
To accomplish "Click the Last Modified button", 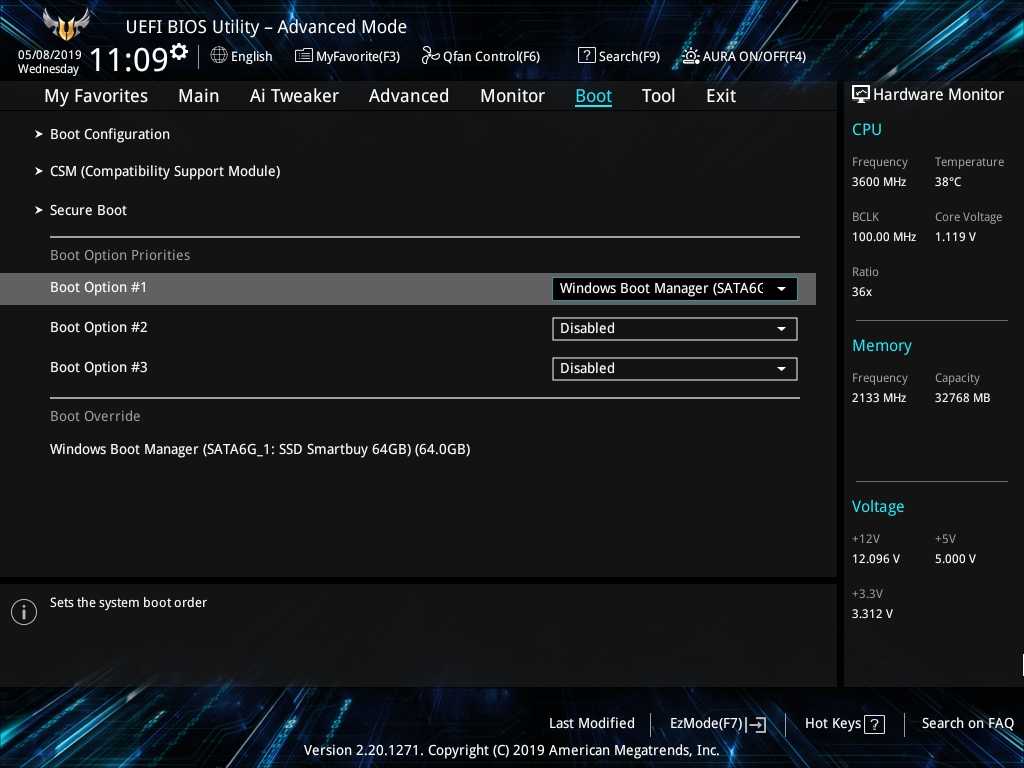I will [x=591, y=723].
